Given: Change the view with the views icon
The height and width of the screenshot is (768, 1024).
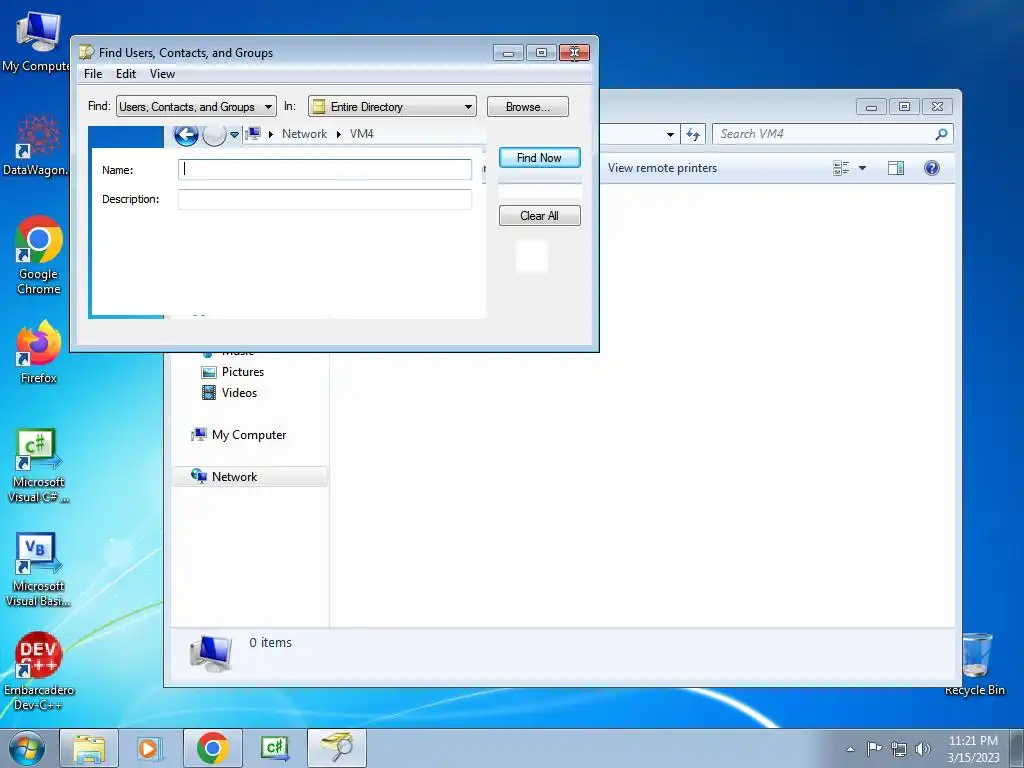Looking at the screenshot, I should (x=841, y=168).
